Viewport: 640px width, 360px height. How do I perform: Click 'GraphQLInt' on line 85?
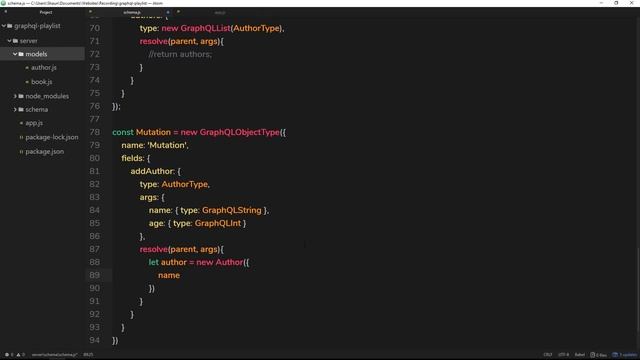218,223
